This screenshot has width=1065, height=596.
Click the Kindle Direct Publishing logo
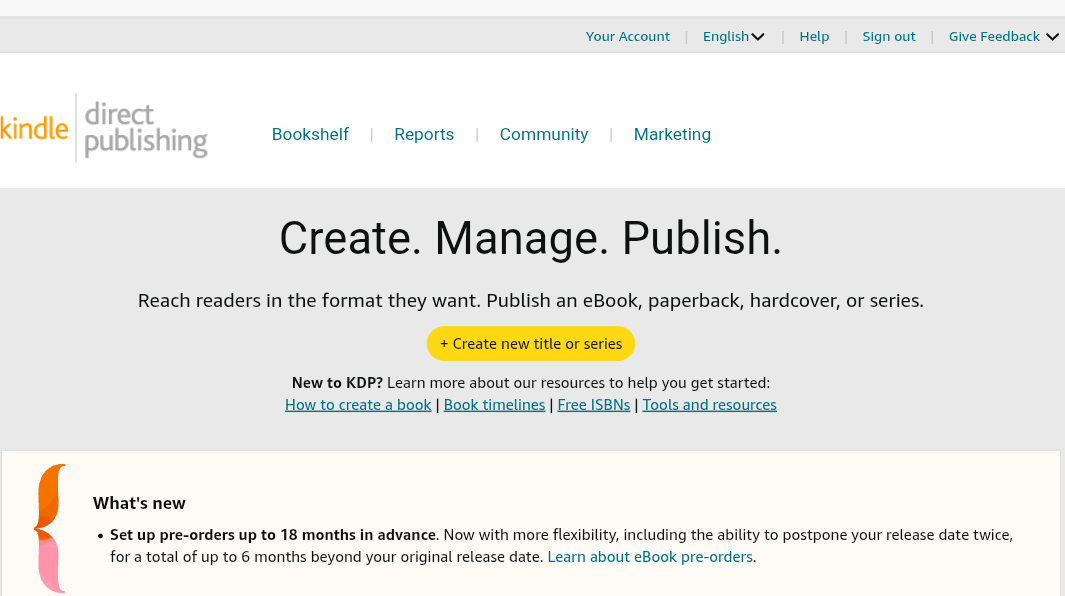coord(104,128)
